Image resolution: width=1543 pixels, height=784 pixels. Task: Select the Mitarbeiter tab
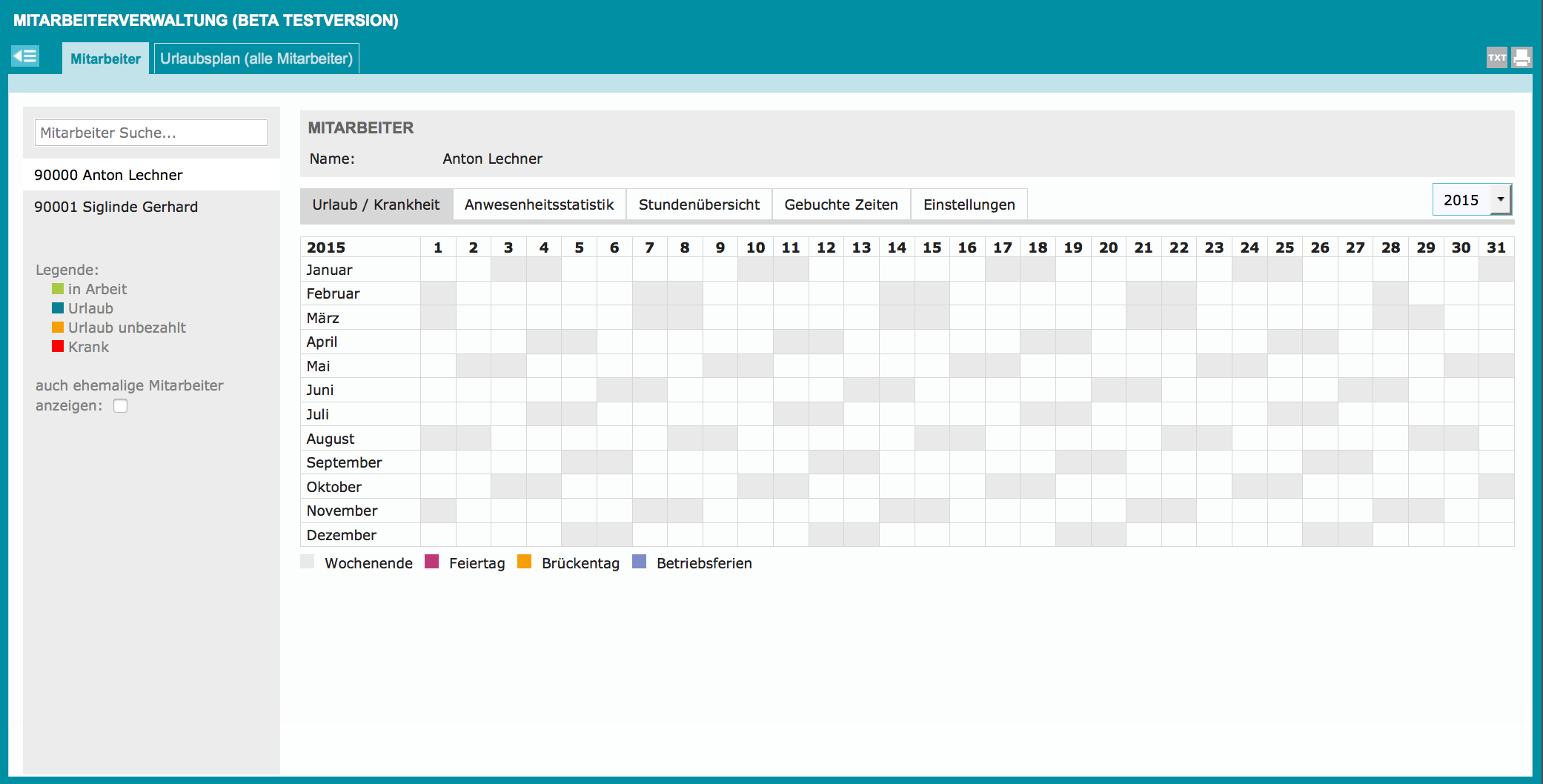(105, 59)
